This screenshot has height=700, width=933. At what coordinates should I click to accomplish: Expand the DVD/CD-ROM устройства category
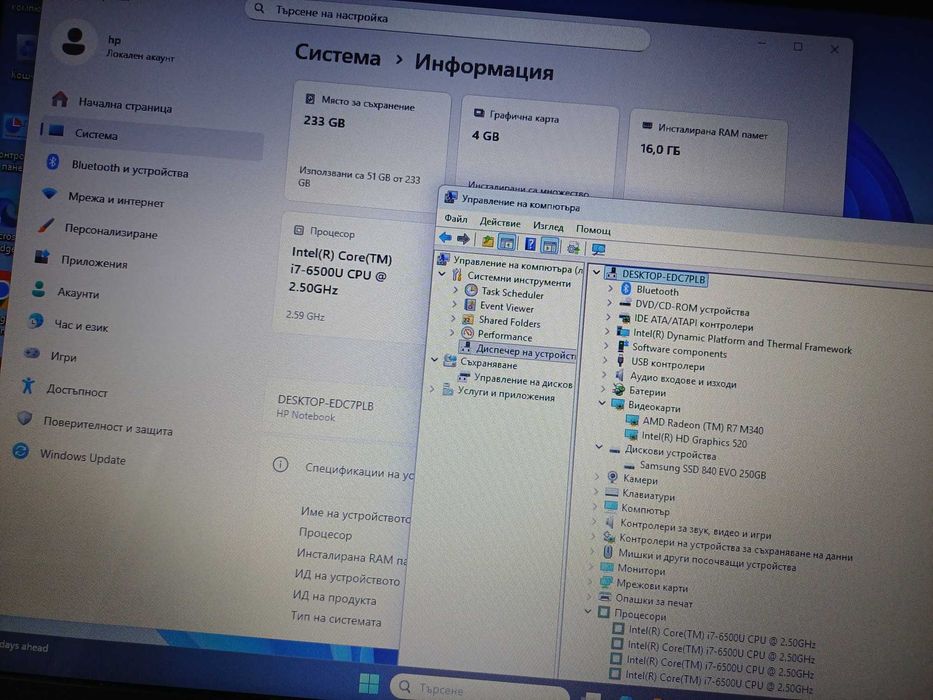pos(609,302)
